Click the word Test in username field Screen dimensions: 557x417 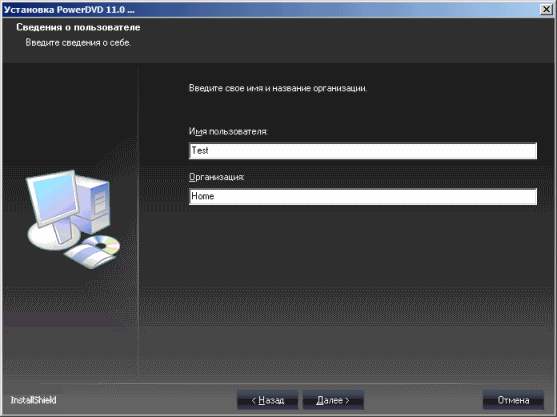(x=200, y=151)
